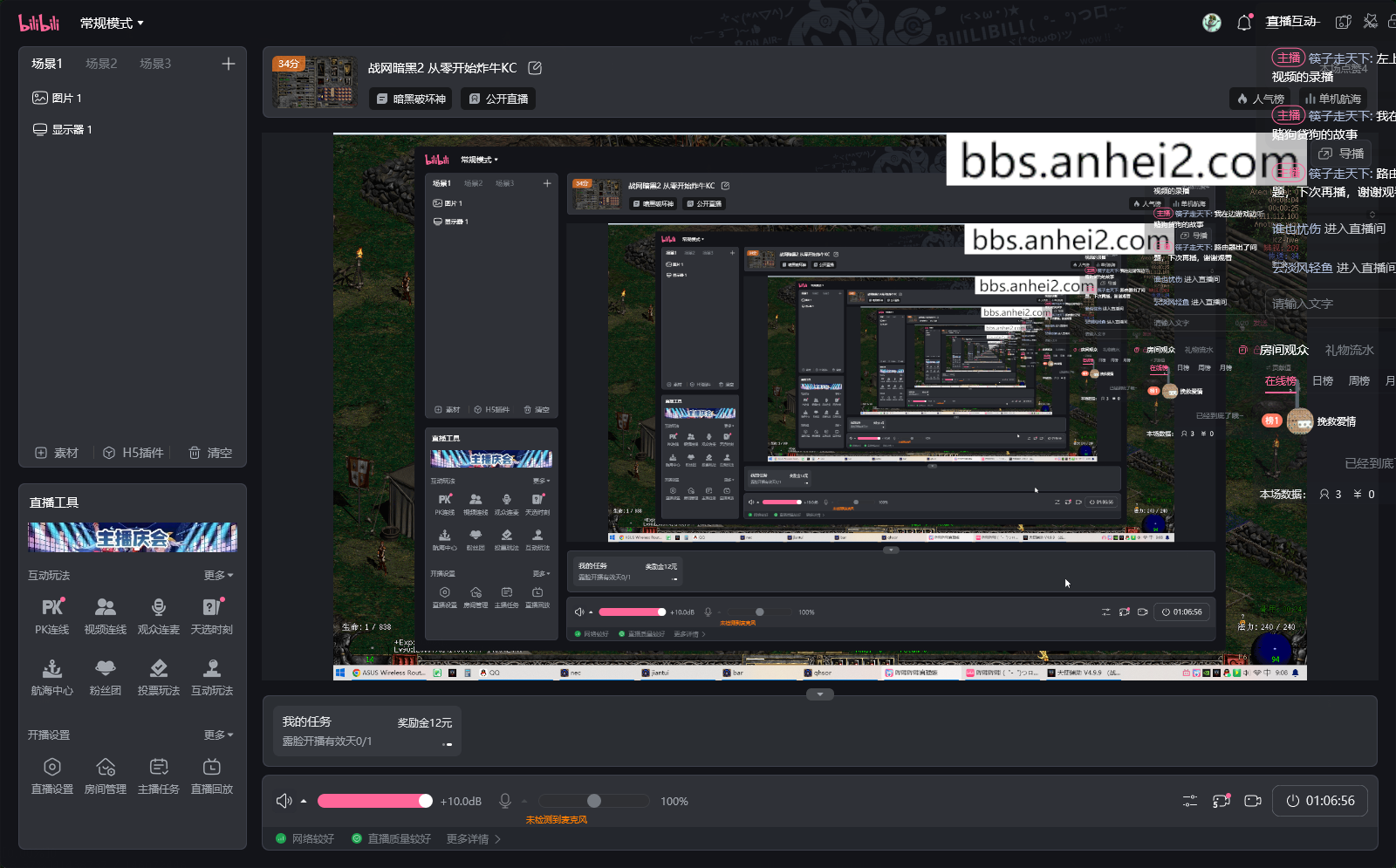Viewport: 1396px width, 868px height.
Task: Open the 我的任务 reward card
Action: 367,731
